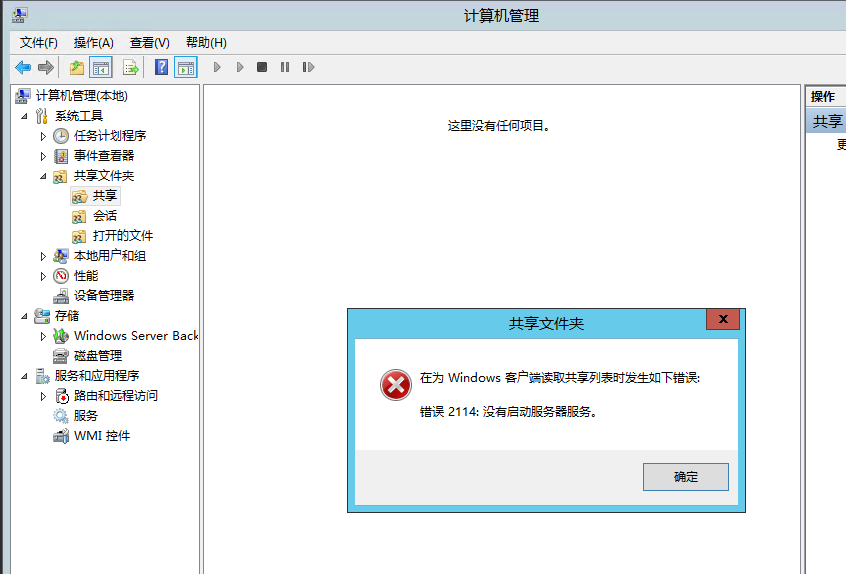Open the 操作(A) menu
Image resolution: width=846 pixels, height=574 pixels.
coord(93,42)
